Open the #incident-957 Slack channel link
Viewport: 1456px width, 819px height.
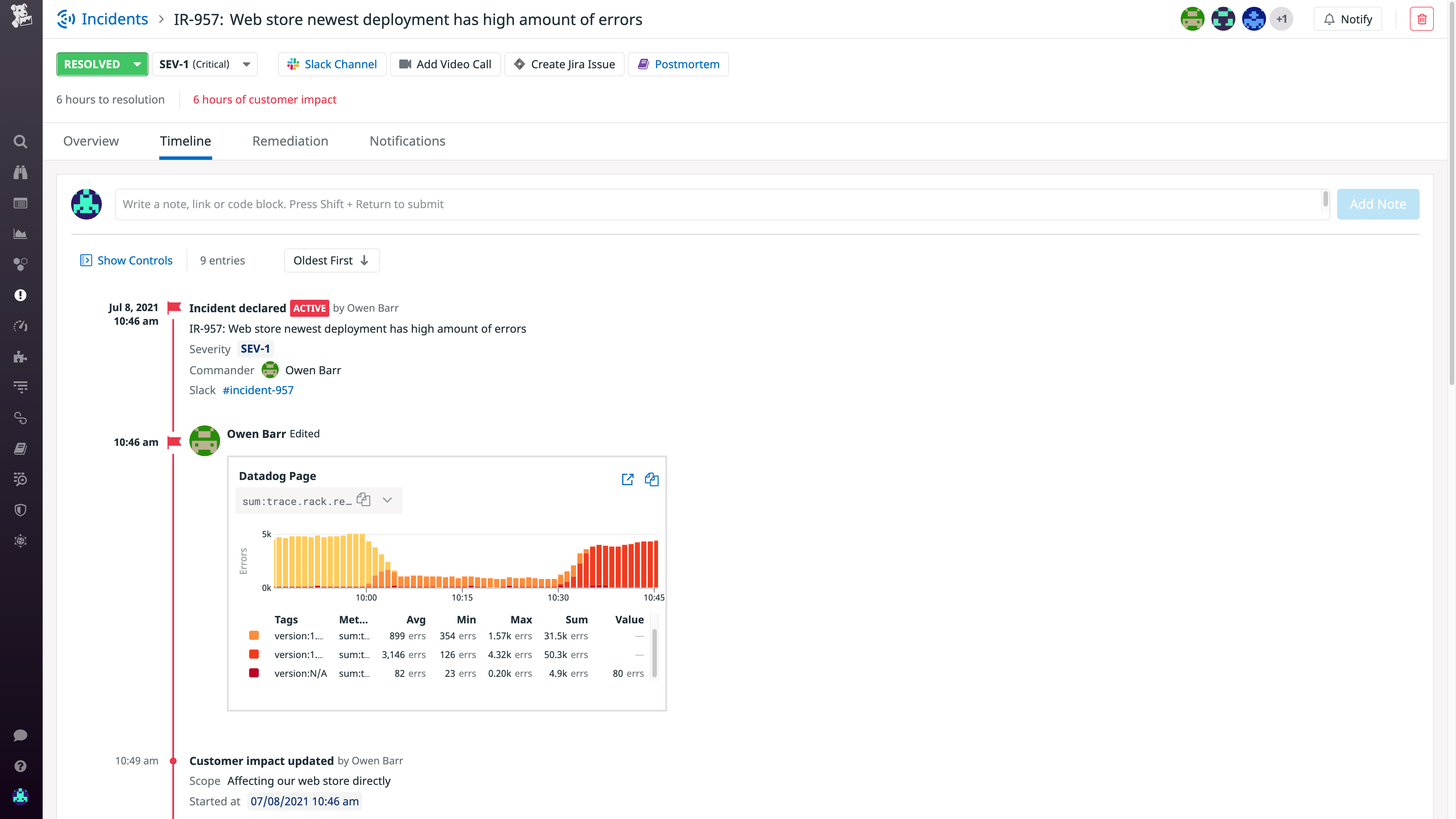[x=258, y=390]
